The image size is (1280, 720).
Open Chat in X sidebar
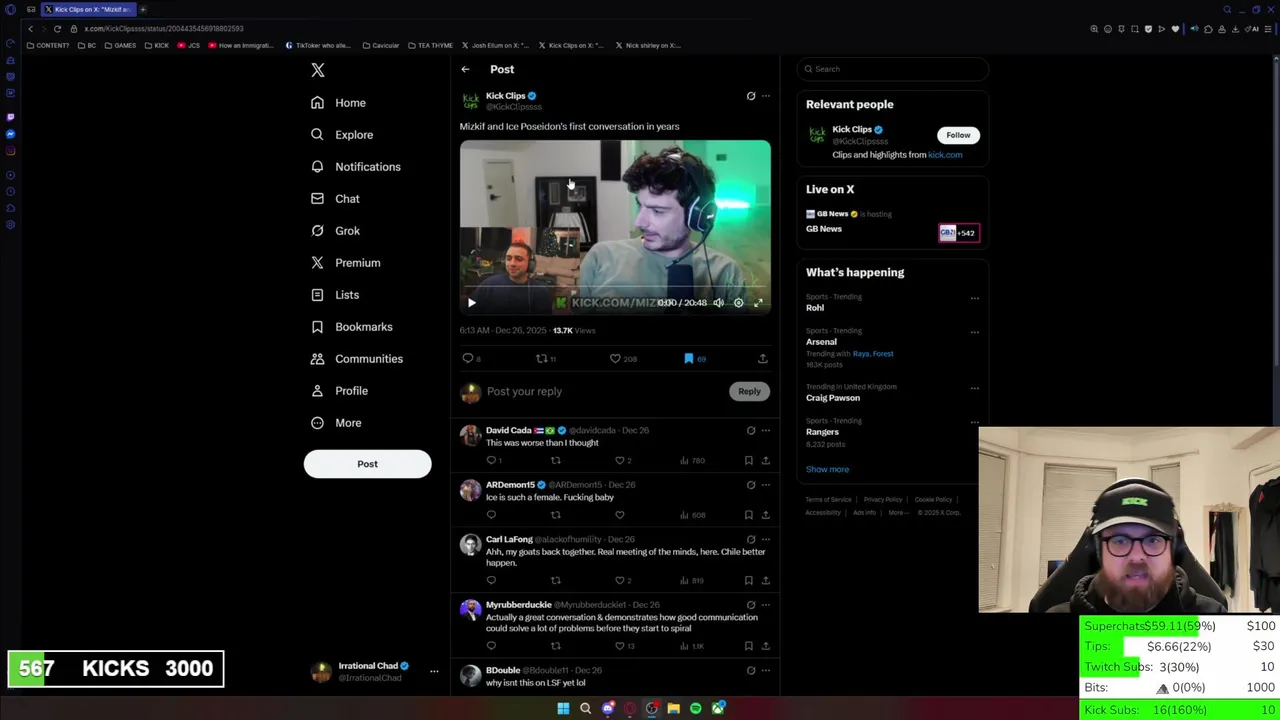click(x=334, y=199)
